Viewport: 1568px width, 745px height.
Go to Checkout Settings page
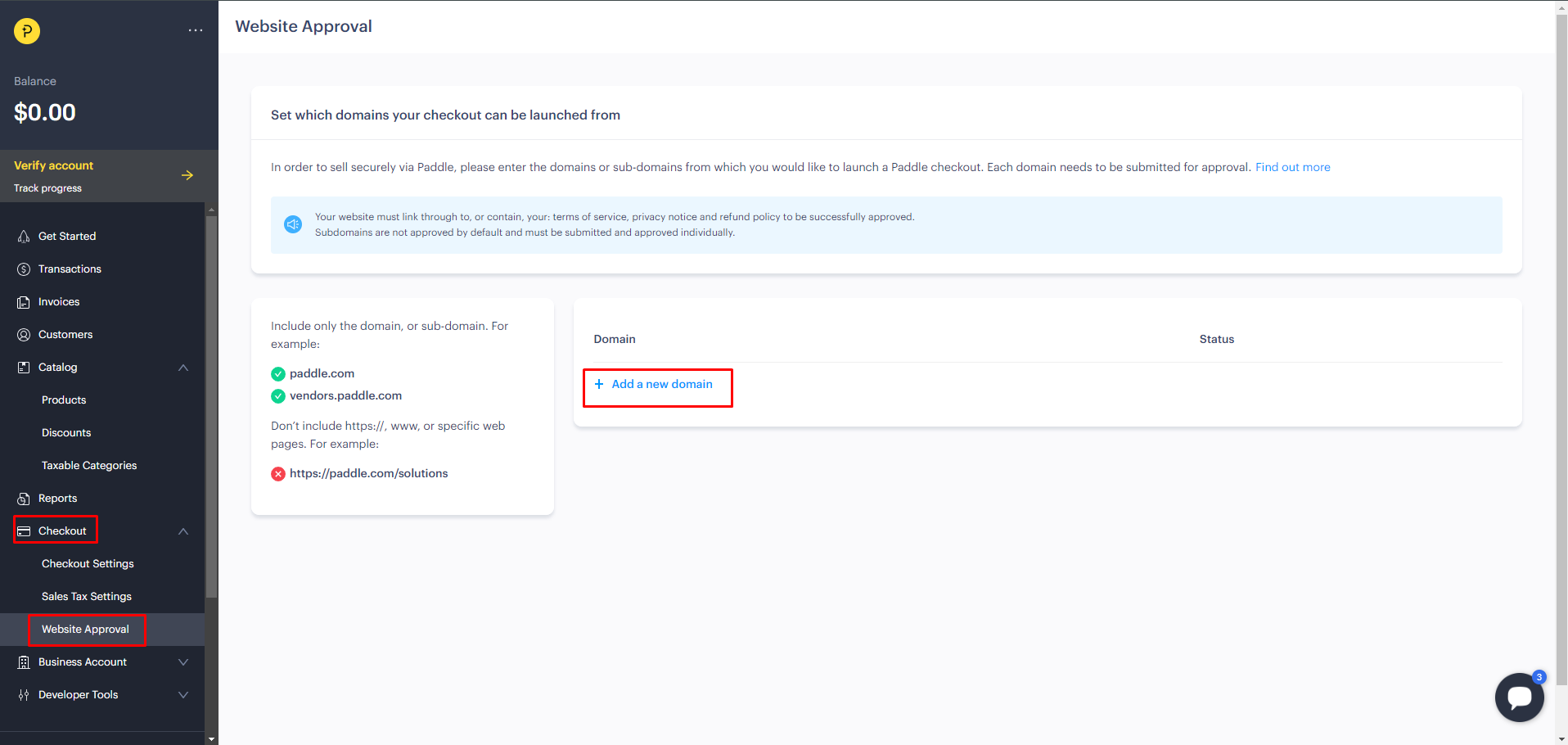point(88,564)
